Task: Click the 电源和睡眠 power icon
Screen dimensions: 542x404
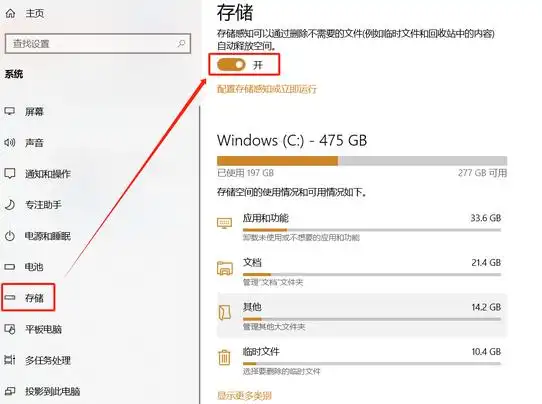Action: 10,236
